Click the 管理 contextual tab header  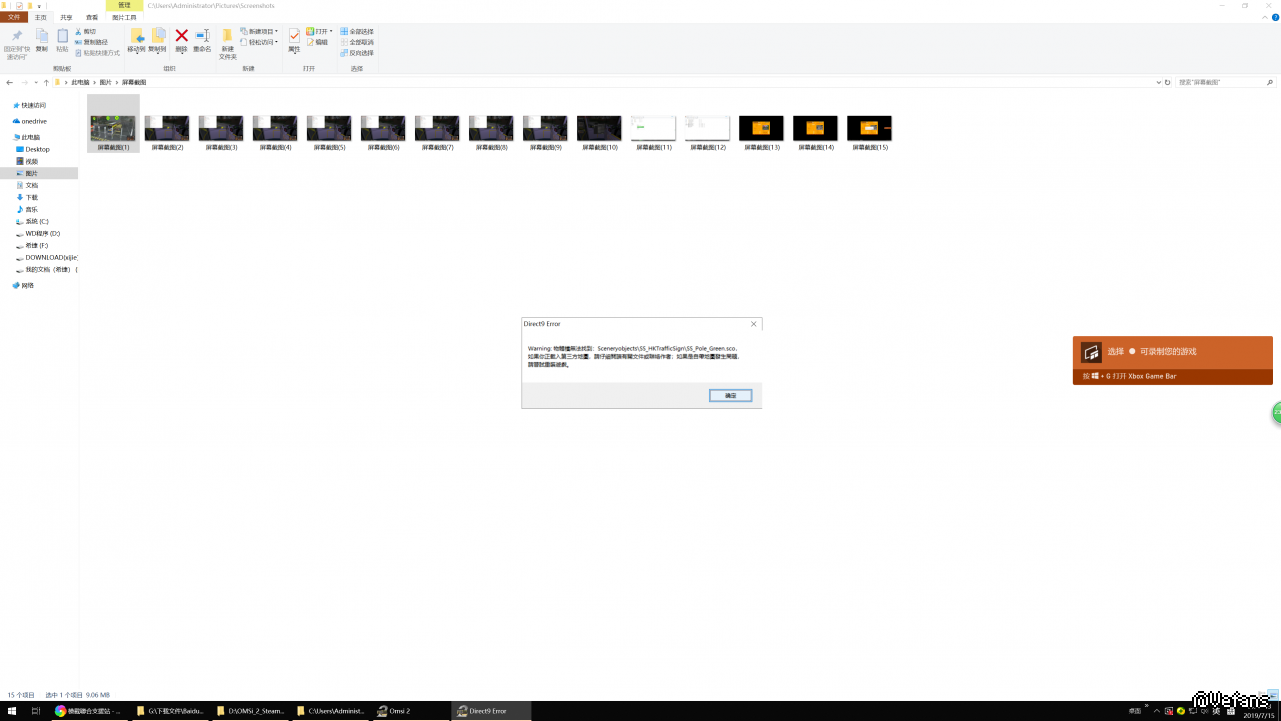point(124,5)
